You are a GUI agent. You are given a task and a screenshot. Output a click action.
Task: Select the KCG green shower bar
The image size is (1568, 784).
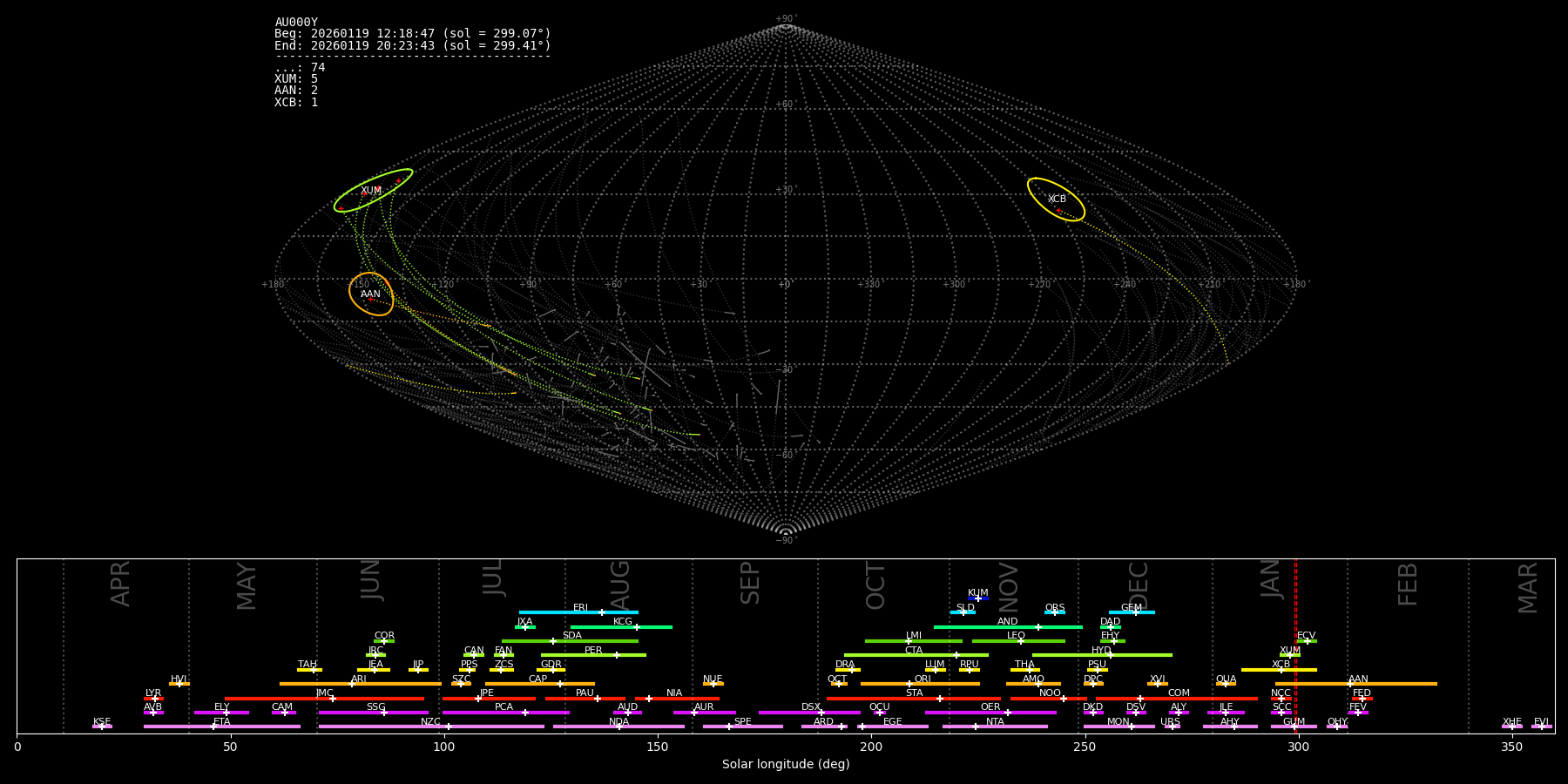coord(621,627)
